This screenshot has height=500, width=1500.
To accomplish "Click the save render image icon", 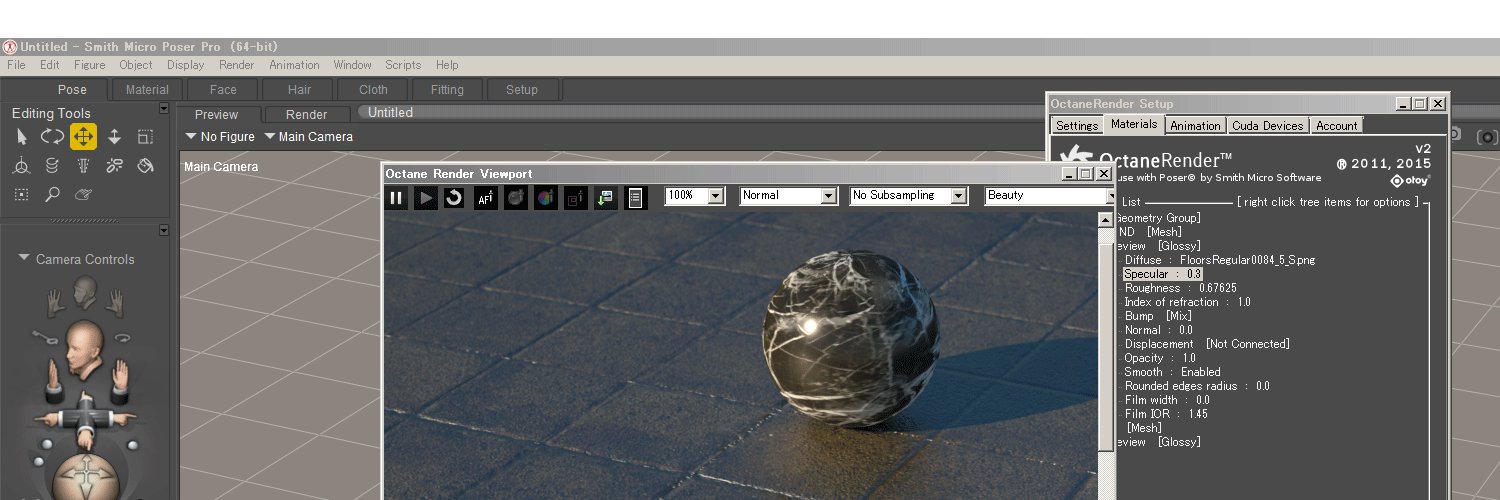I will pos(605,197).
